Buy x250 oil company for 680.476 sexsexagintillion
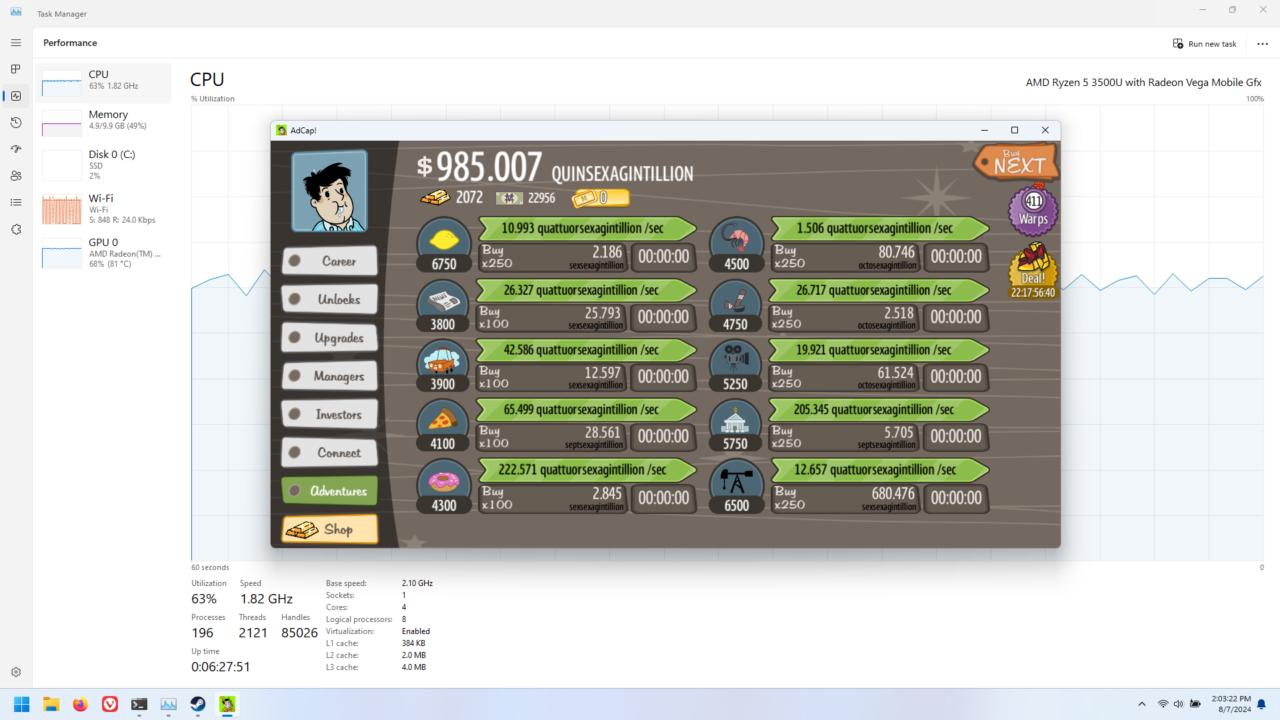1280x720 pixels. click(846, 497)
